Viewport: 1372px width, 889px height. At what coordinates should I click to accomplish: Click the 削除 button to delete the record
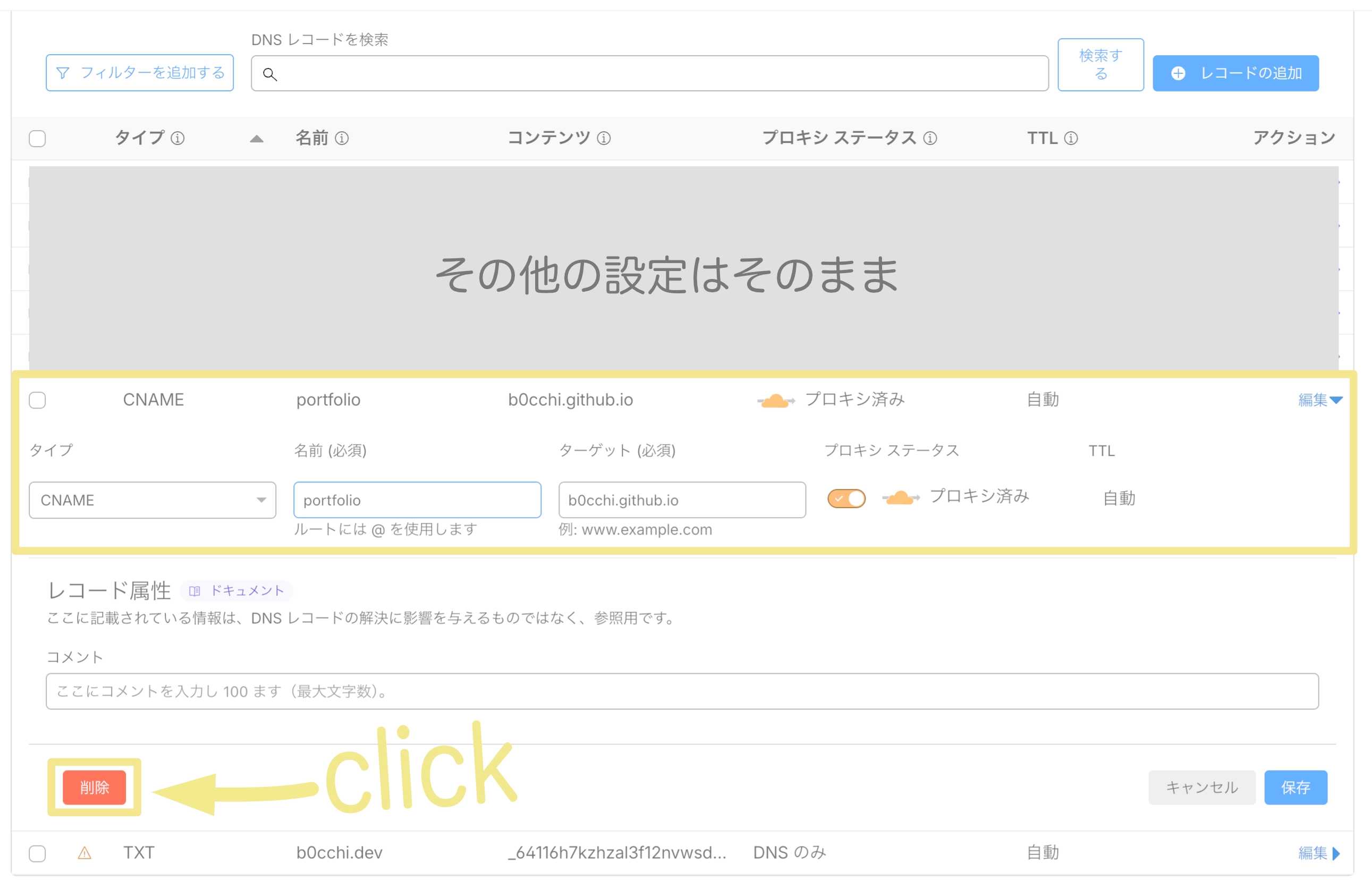94,787
